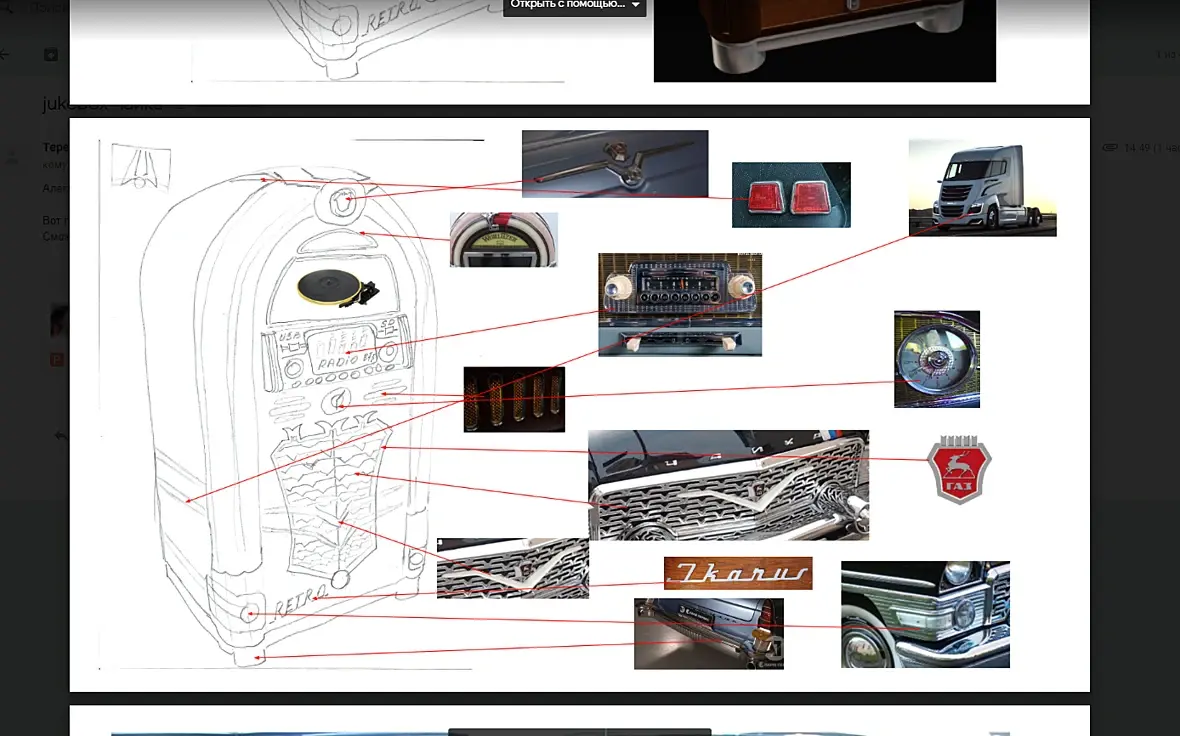This screenshot has width=1180, height=736.
Task: Click the page controls bar at the bottom
Action: coord(579,731)
